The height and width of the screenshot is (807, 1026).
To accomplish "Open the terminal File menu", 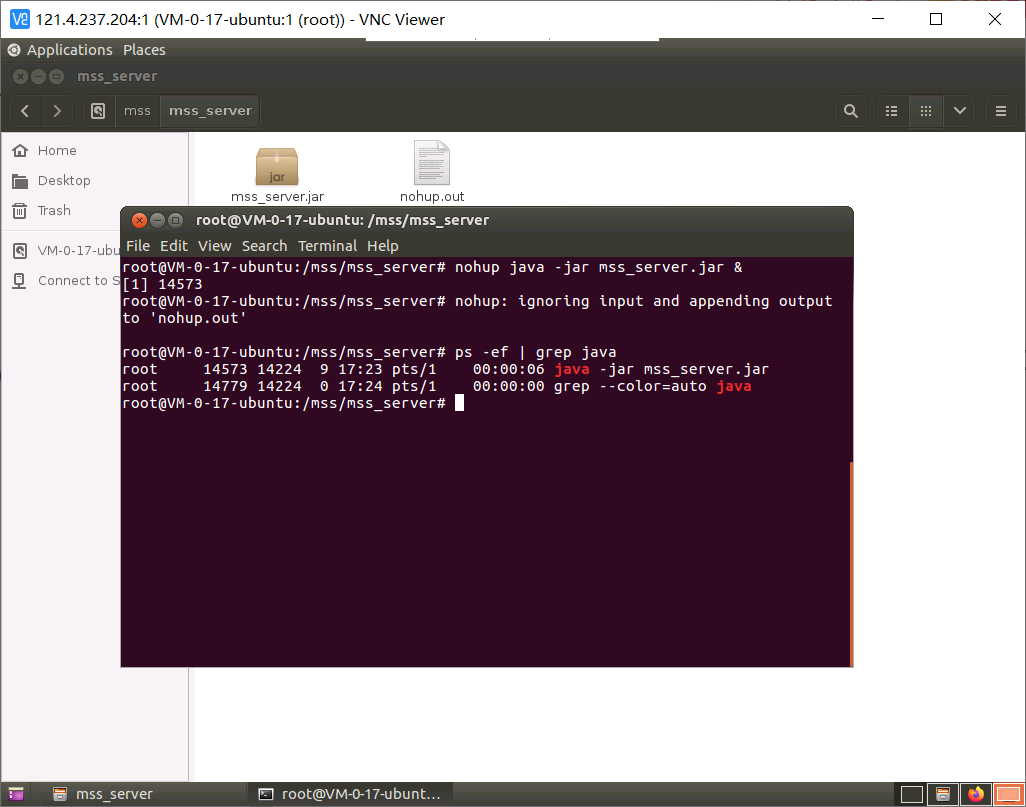I will (x=138, y=246).
